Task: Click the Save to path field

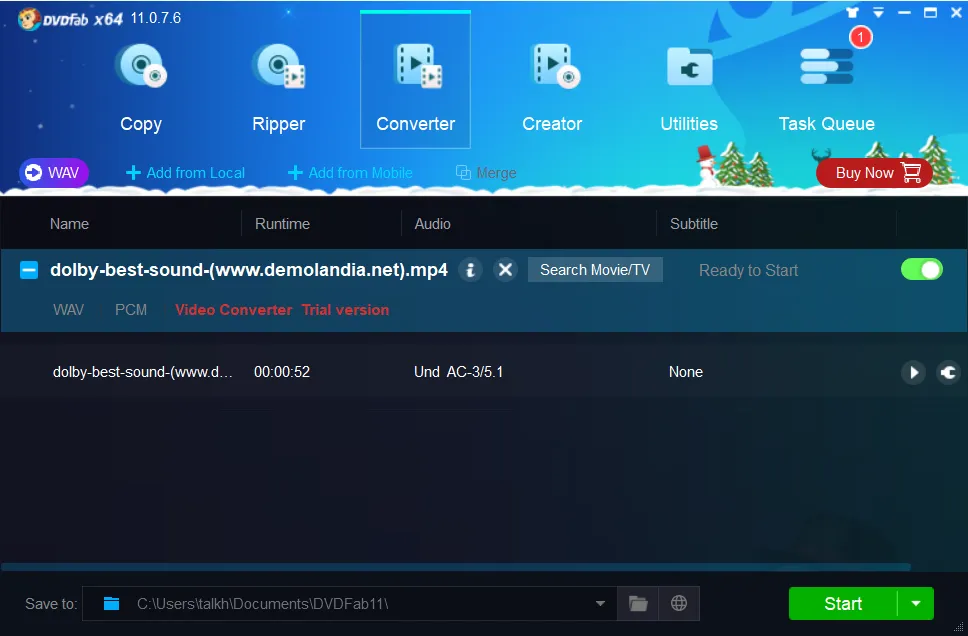Action: 349,603
